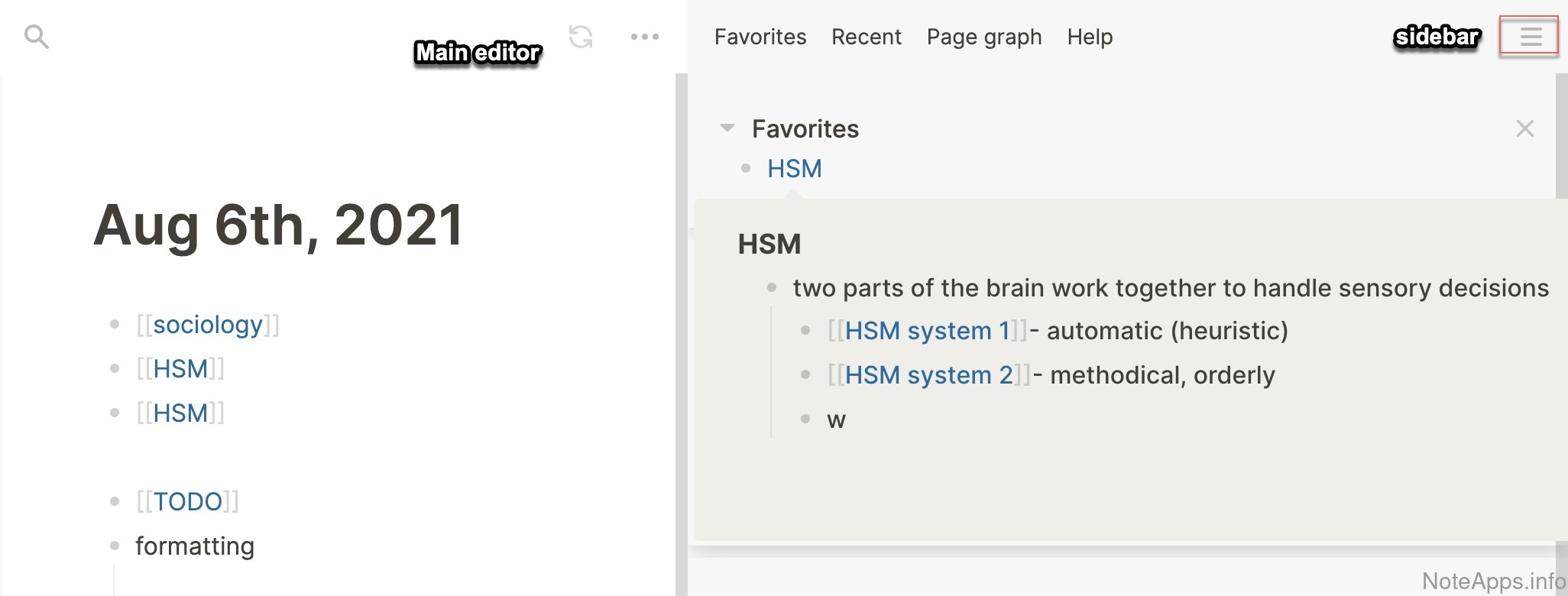Open the Page graph tab
Viewport: 1568px width, 596px height.
pos(983,37)
